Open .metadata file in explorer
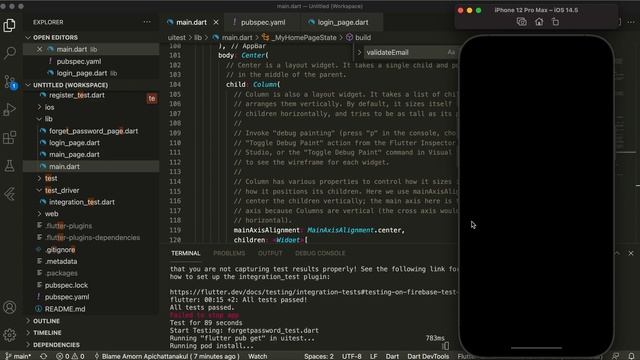This screenshot has width=640, height=360. 61,262
